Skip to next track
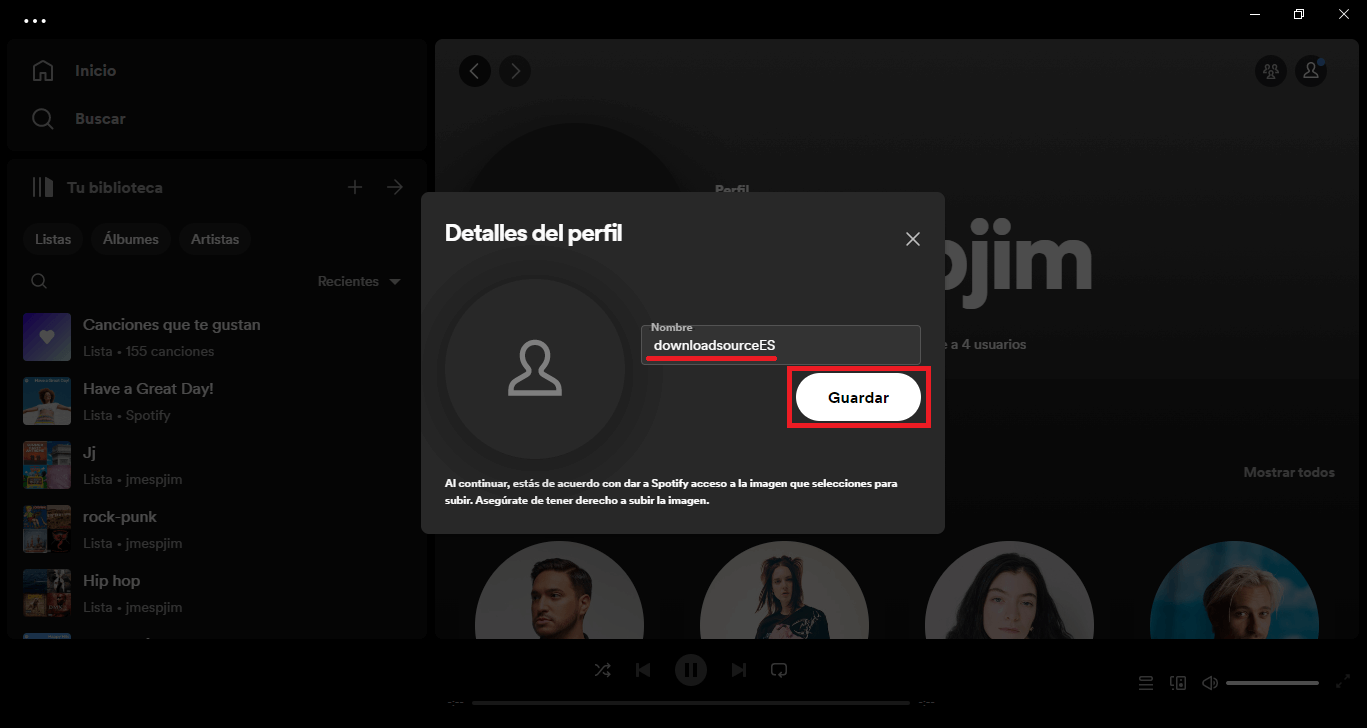 738,669
